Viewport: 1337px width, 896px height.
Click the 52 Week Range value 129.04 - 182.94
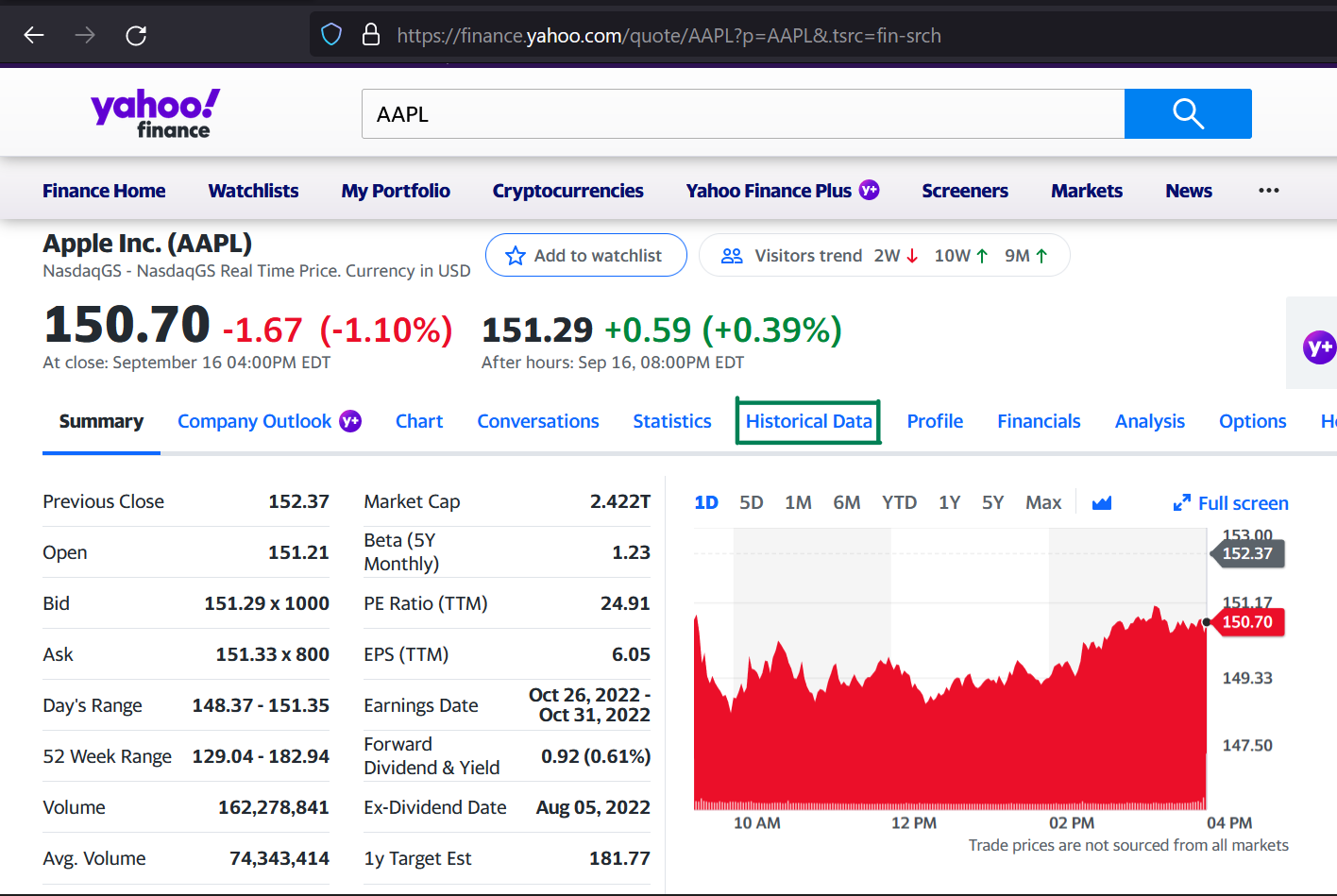(261, 756)
